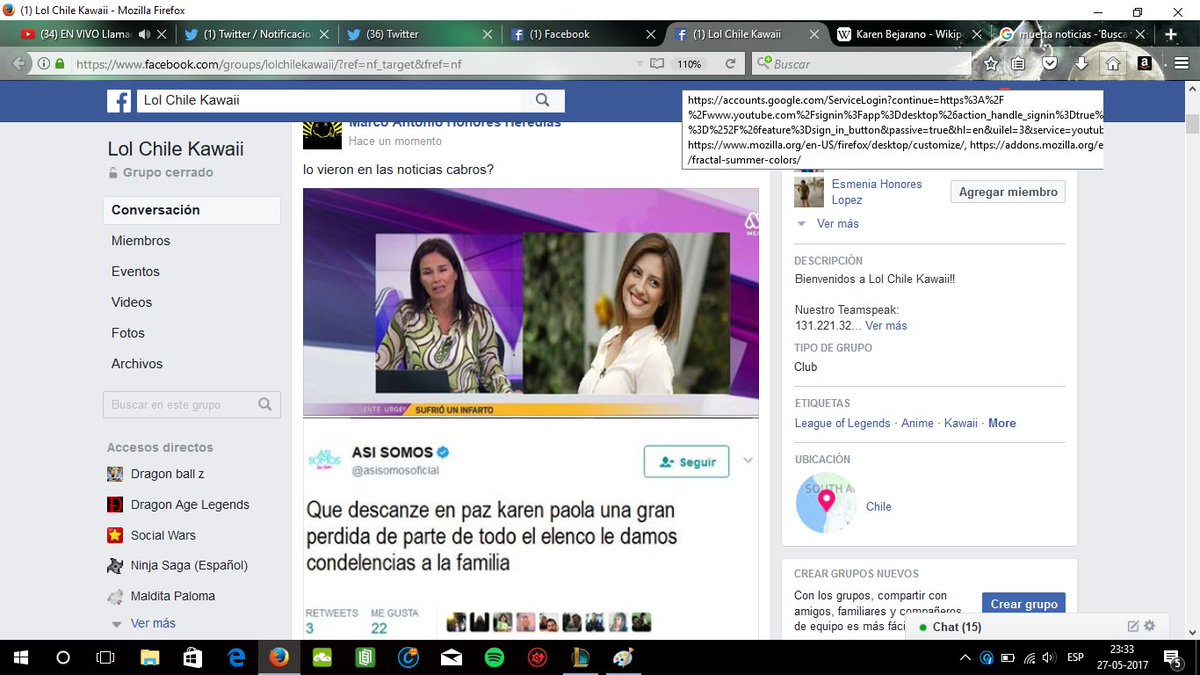Screen dimensions: 1200x675
Task: Open League of Legends taskbar icon
Action: click(x=580, y=658)
